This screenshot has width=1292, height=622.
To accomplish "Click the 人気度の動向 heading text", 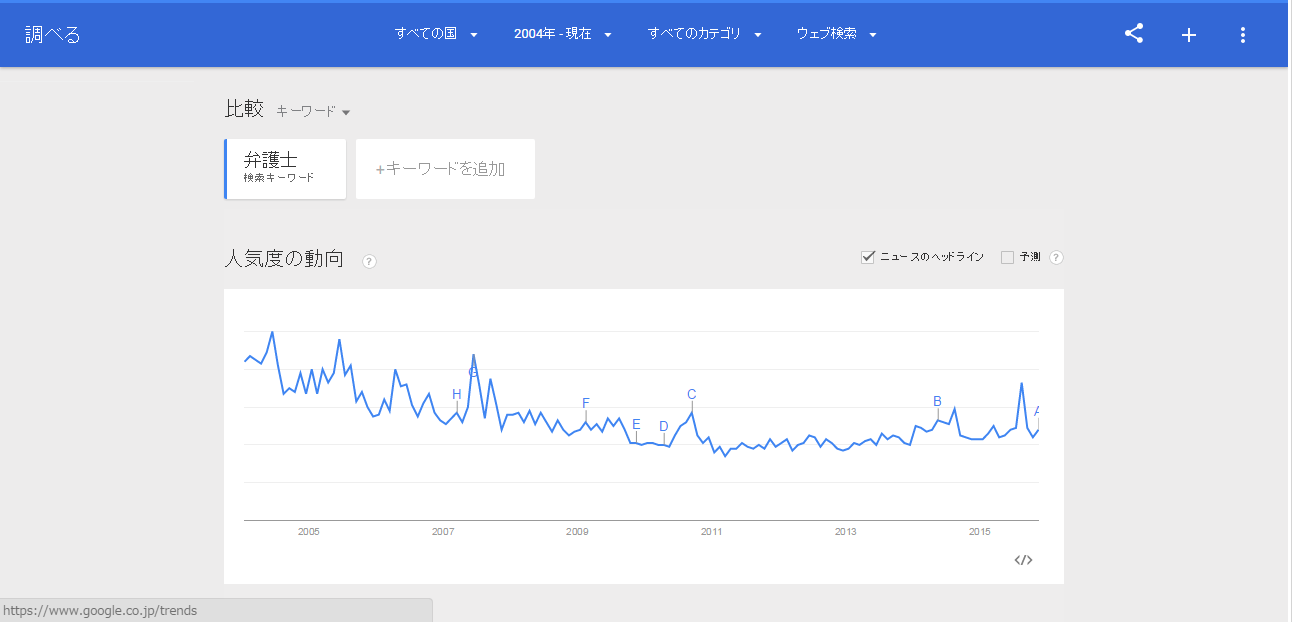I will pyautogui.click(x=284, y=259).
